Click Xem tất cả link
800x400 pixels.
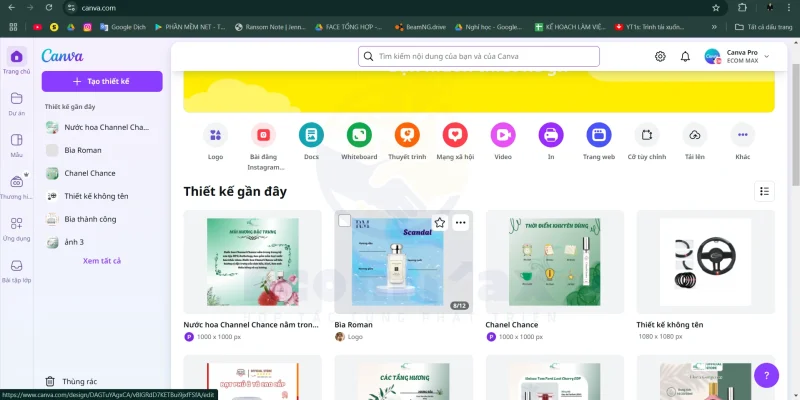tap(102, 261)
